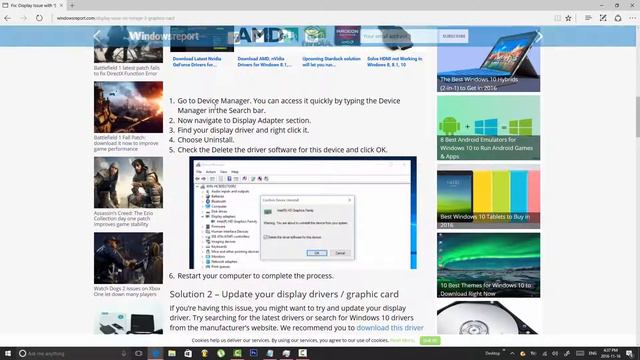Open '10 Best Themes for Windows 10' card

pos(488,265)
